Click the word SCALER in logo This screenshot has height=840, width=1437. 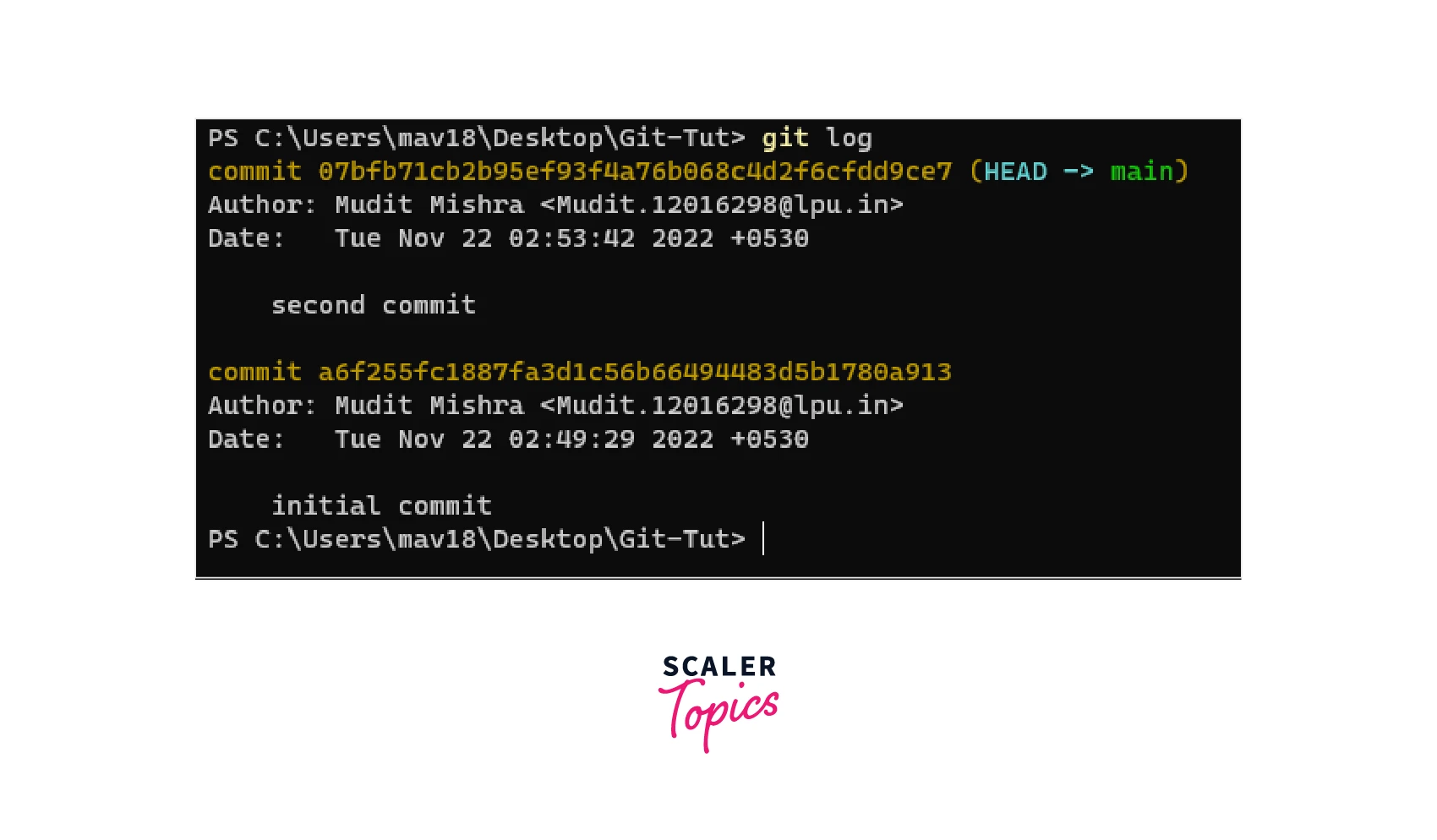point(719,667)
